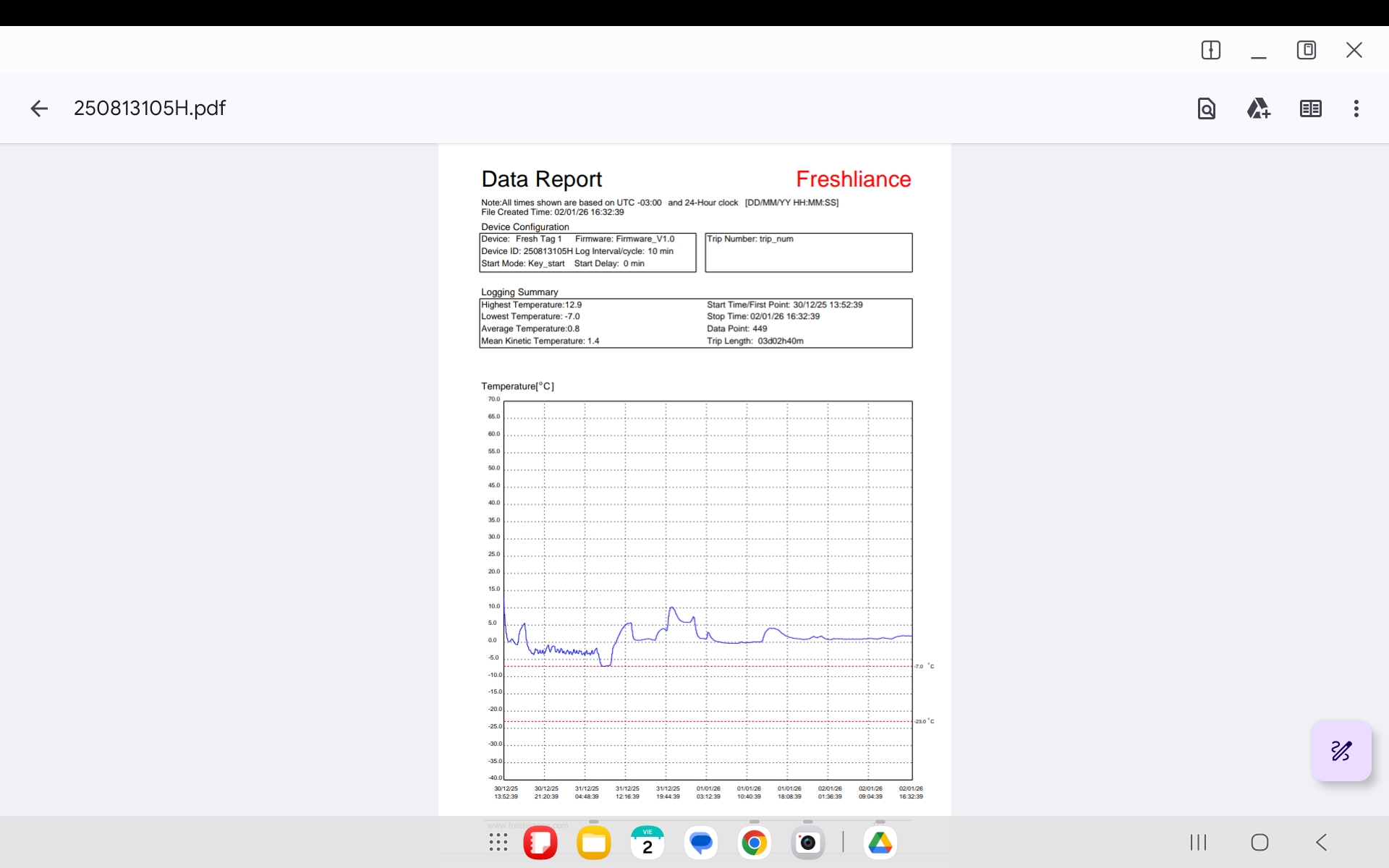This screenshot has height=868, width=1389.
Task: Launch Chrome from the taskbar
Action: tap(754, 843)
